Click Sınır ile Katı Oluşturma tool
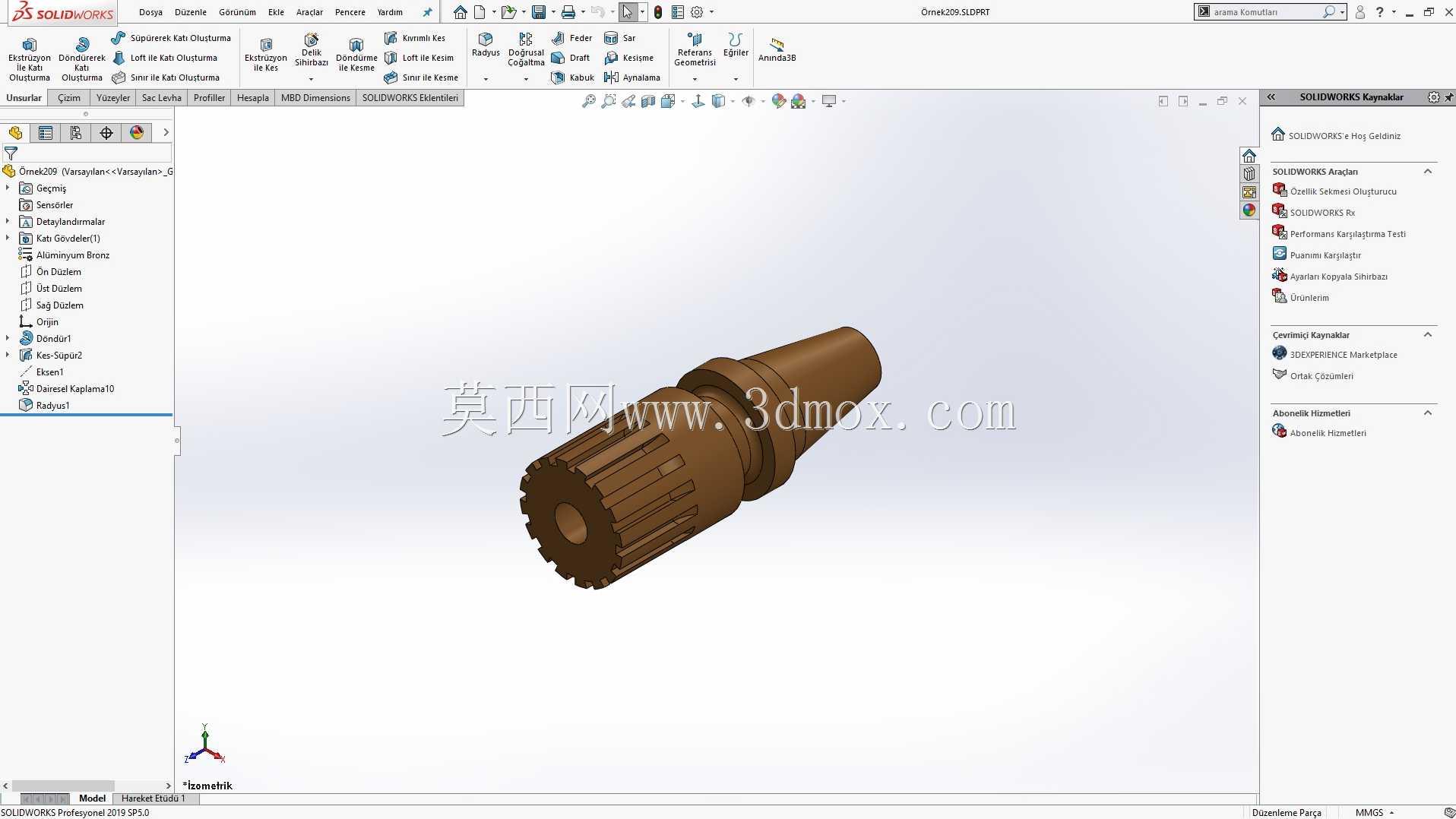 (166, 77)
